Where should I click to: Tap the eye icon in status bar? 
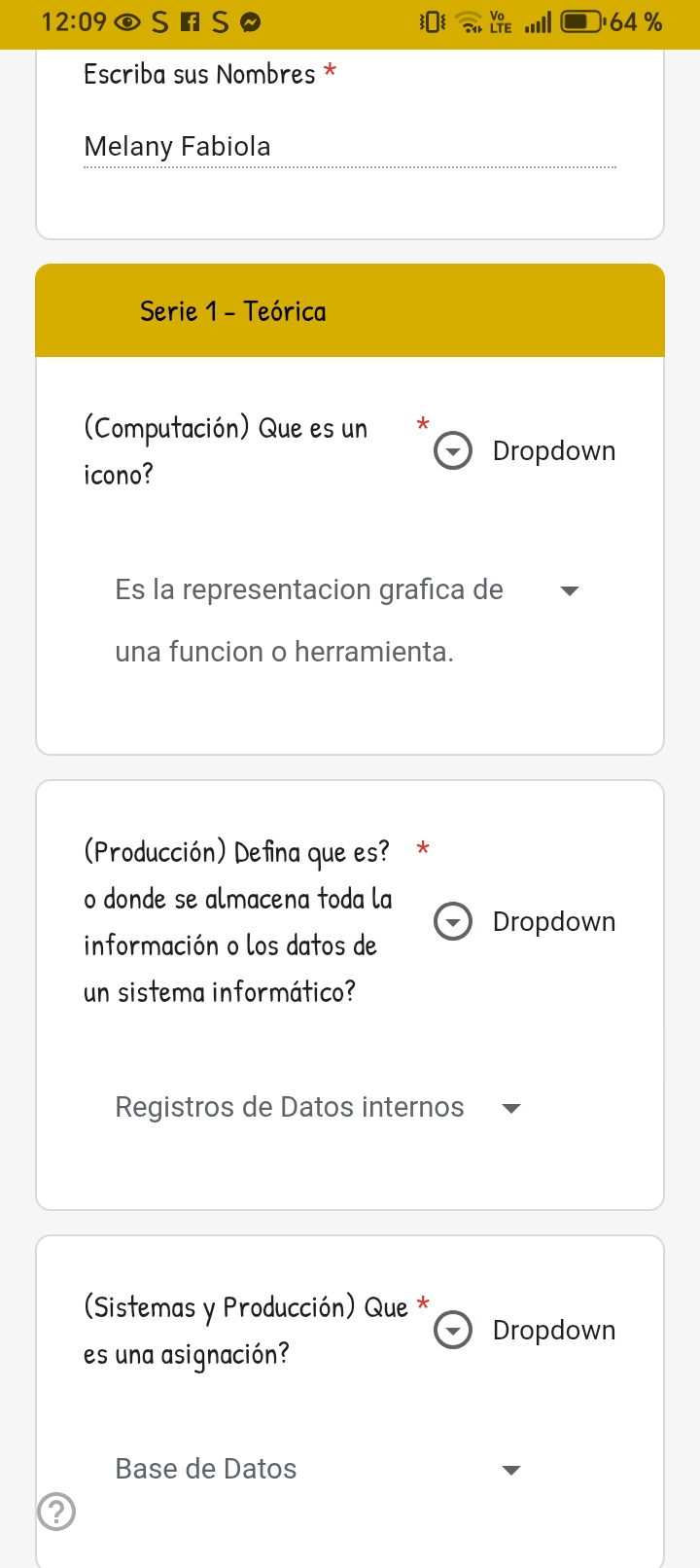tap(127, 22)
